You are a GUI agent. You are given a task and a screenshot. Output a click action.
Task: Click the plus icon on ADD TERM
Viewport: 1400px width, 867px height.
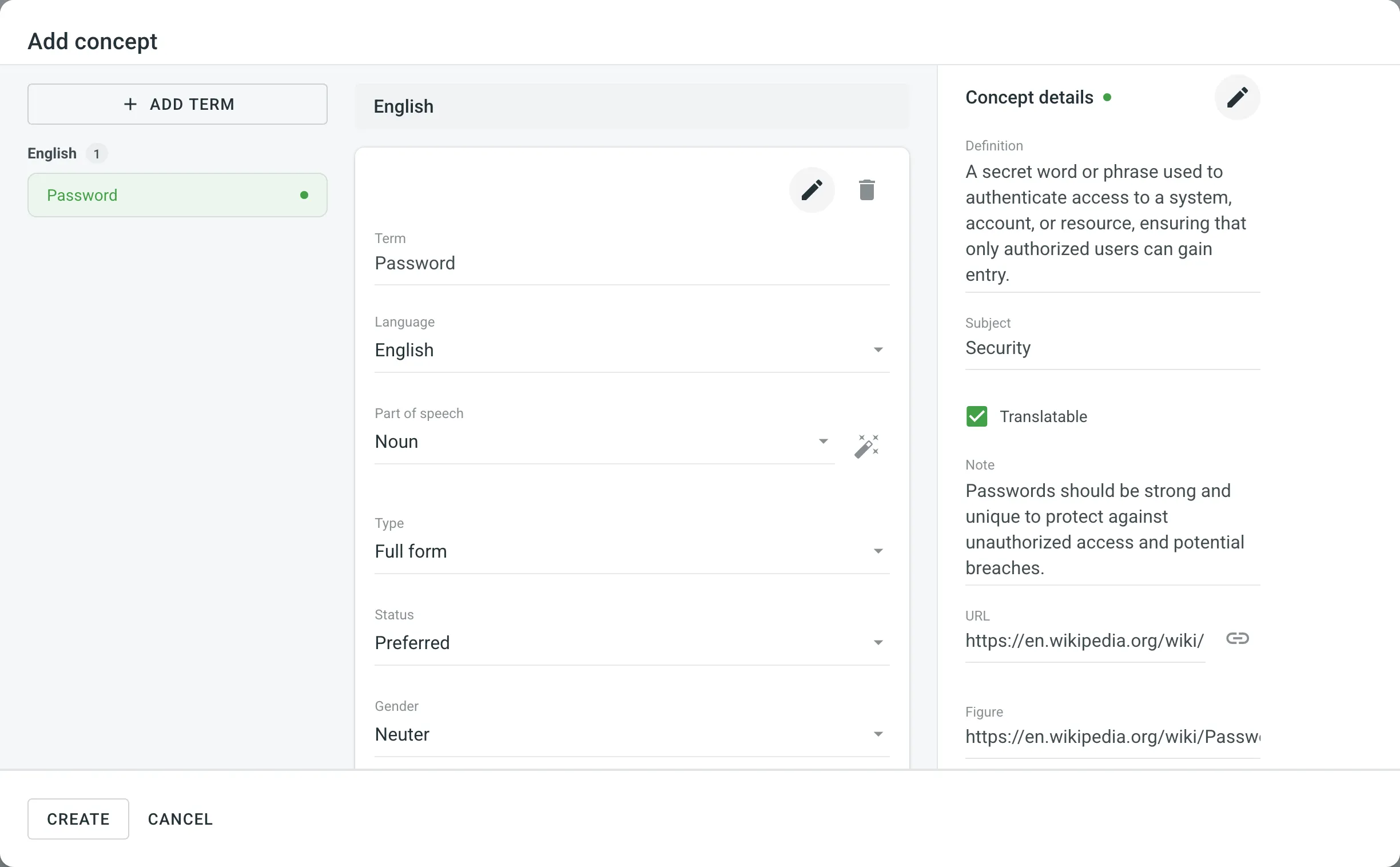(130, 104)
